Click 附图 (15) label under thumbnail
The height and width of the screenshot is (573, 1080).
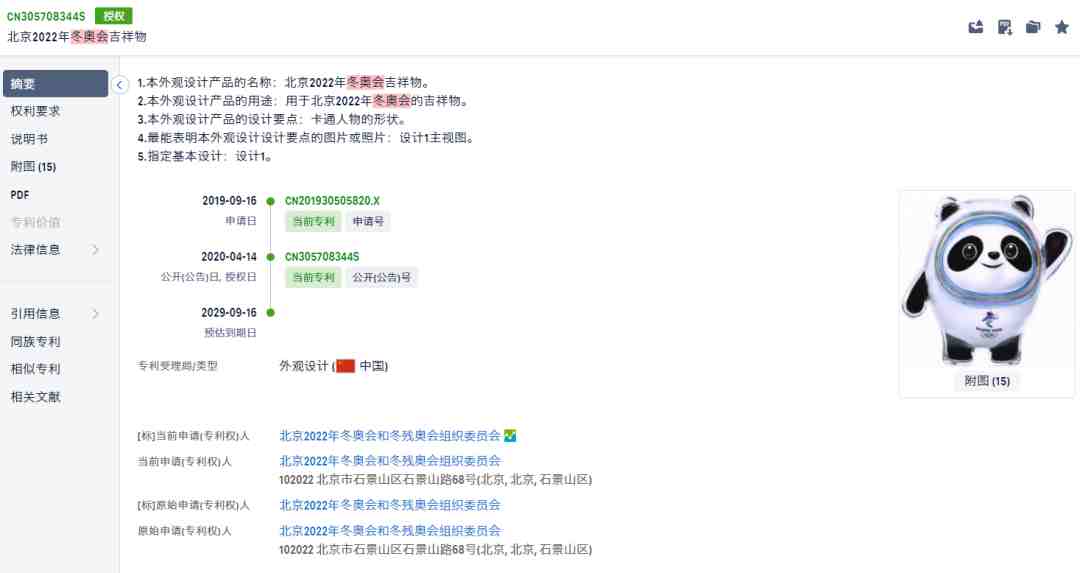[x=986, y=381]
